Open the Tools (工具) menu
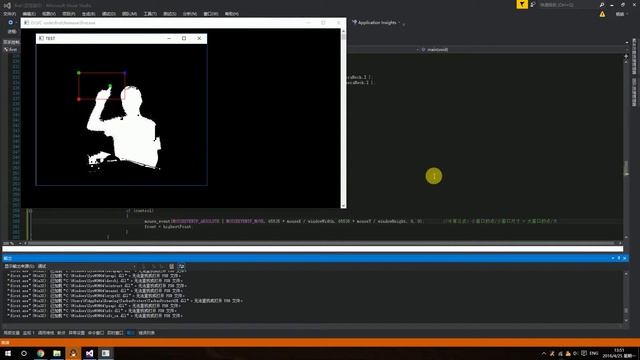 pos(150,14)
